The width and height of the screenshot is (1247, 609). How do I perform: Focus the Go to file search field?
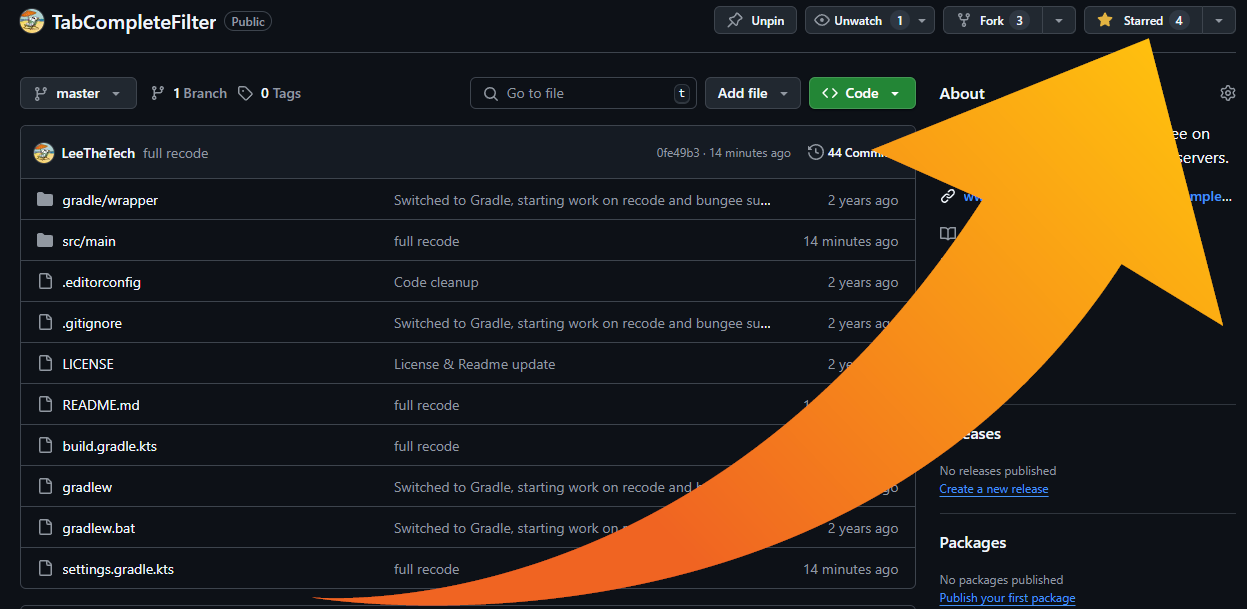pyautogui.click(x=583, y=93)
